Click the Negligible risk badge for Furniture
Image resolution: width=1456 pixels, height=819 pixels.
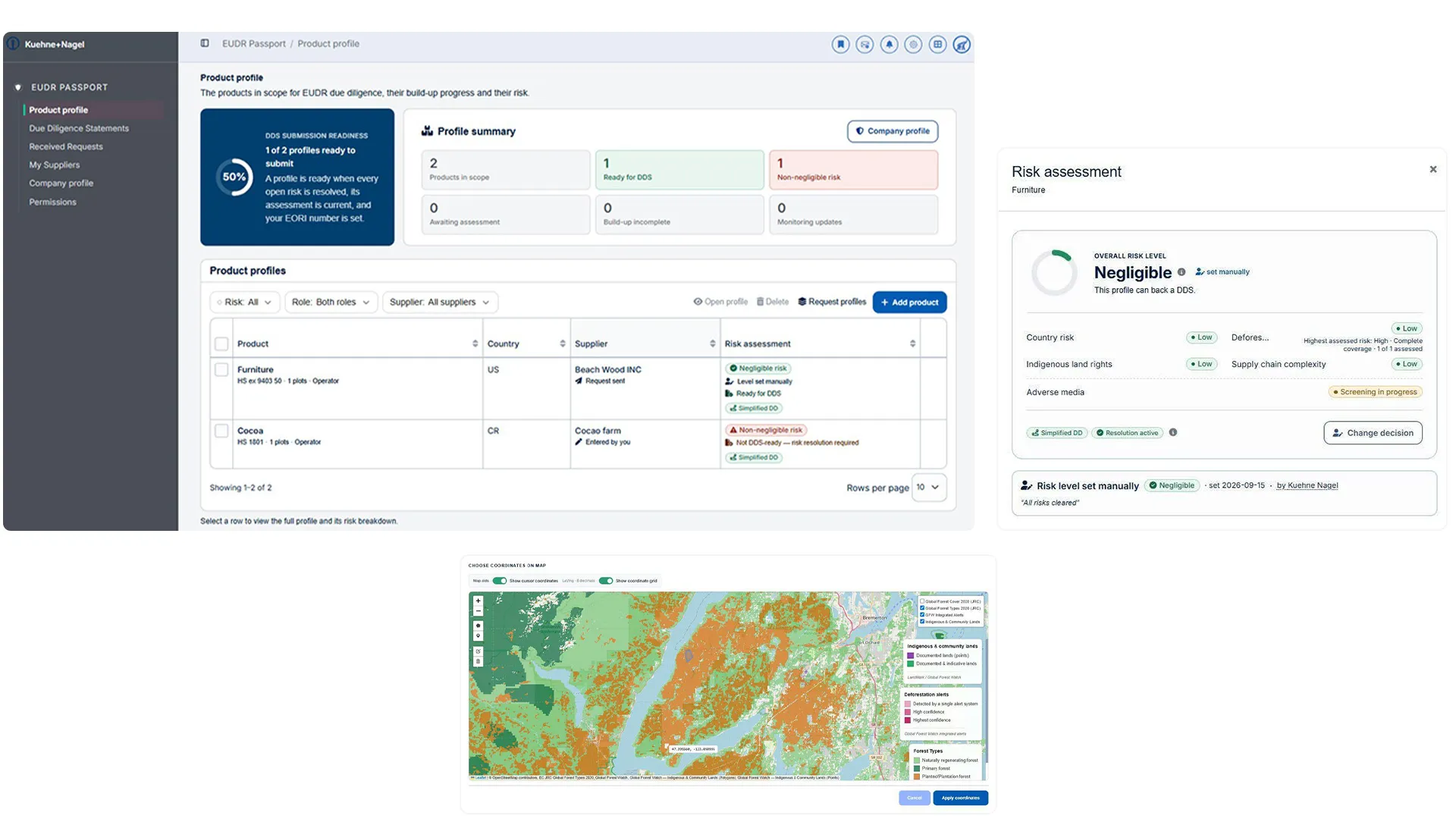point(758,369)
